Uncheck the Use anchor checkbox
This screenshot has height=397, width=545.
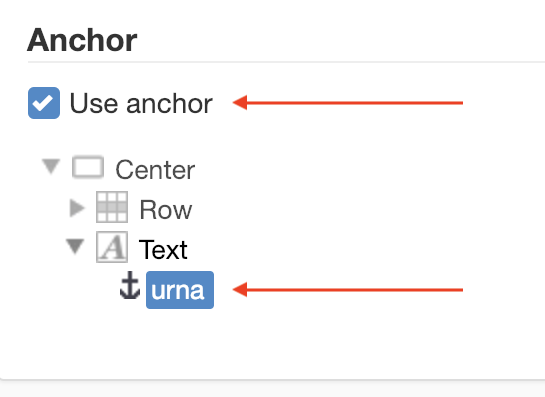[x=44, y=103]
